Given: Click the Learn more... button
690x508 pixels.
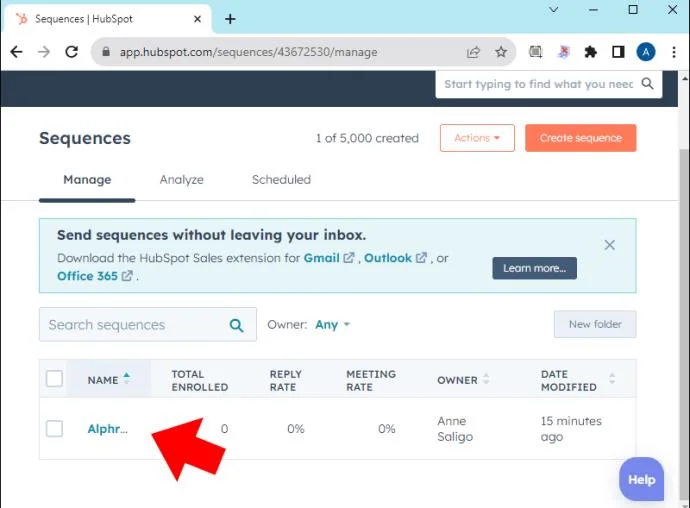Looking at the screenshot, I should click(534, 268).
